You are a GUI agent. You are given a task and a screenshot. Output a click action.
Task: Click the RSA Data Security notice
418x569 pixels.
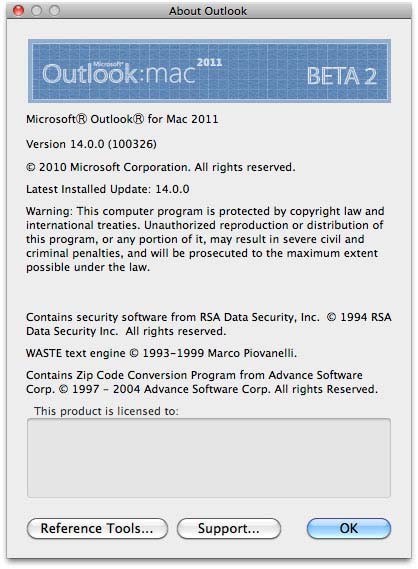[209, 324]
